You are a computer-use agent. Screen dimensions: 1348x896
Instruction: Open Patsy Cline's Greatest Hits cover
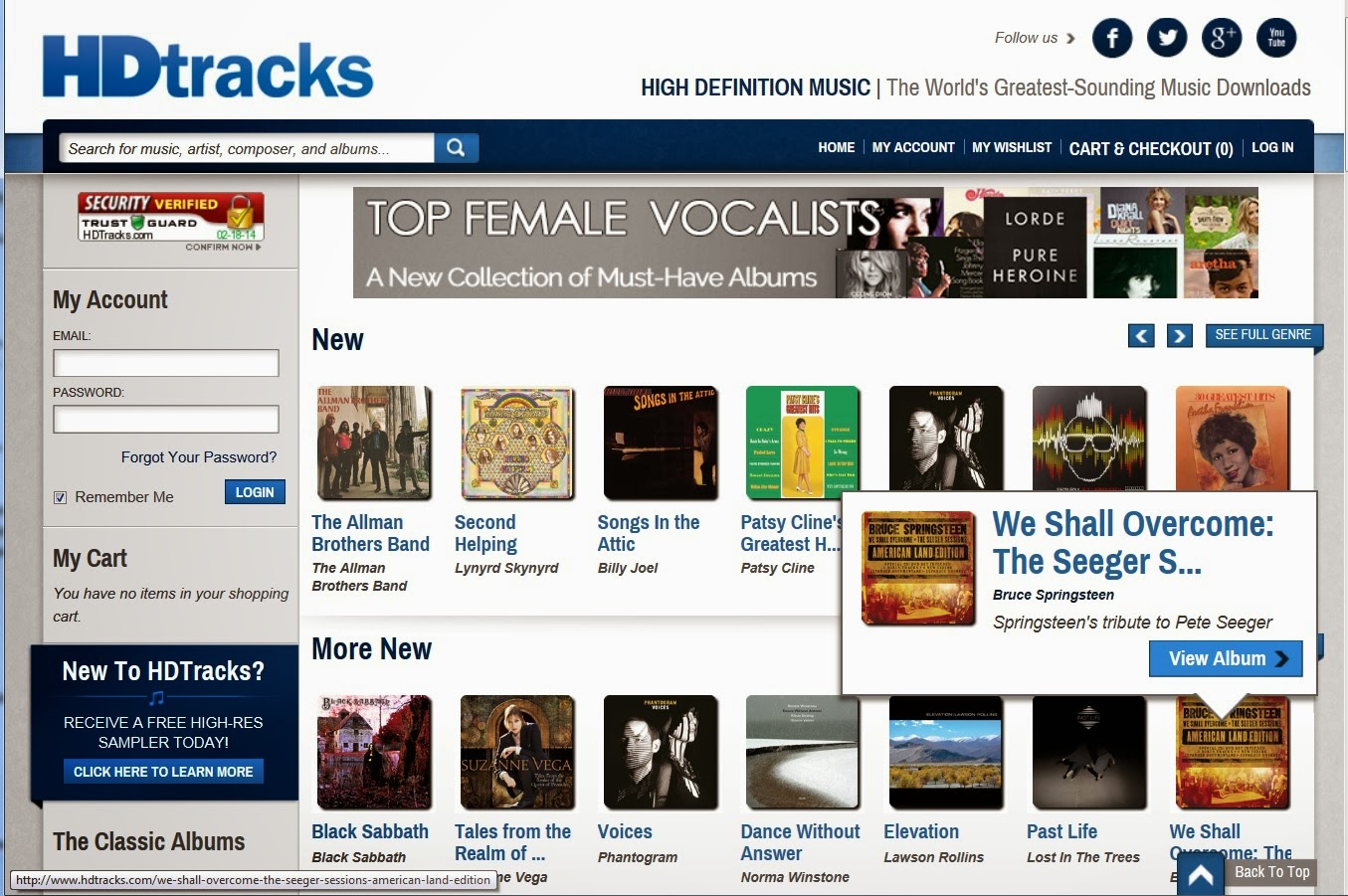click(802, 443)
